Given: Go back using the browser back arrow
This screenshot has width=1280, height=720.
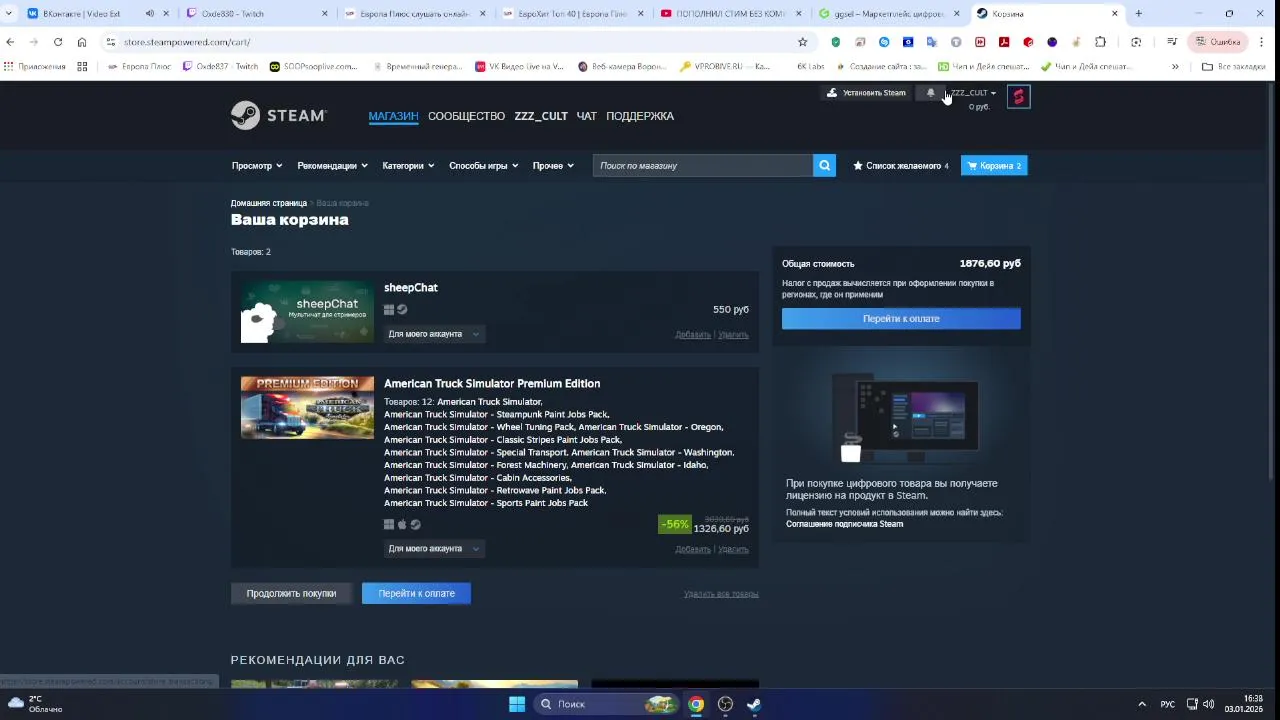Looking at the screenshot, I should (10, 42).
